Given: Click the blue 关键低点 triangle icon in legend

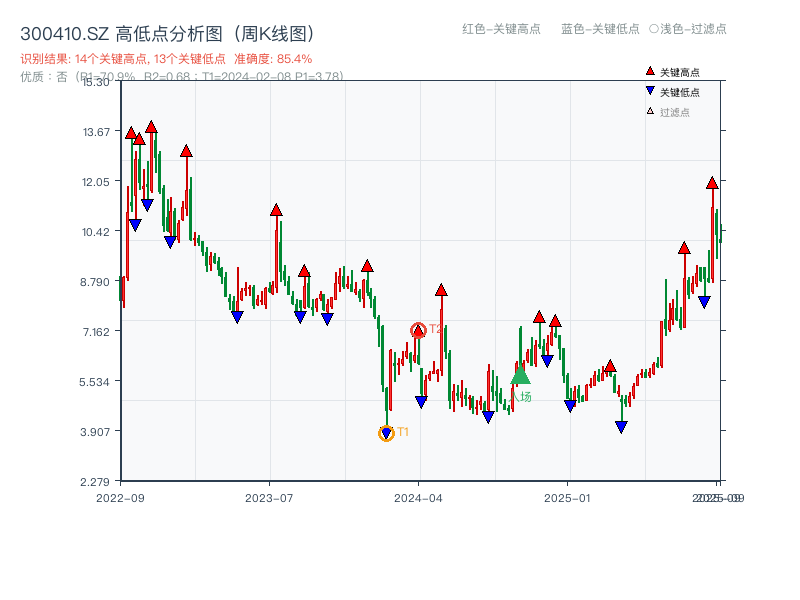Looking at the screenshot, I should pyautogui.click(x=648, y=88).
